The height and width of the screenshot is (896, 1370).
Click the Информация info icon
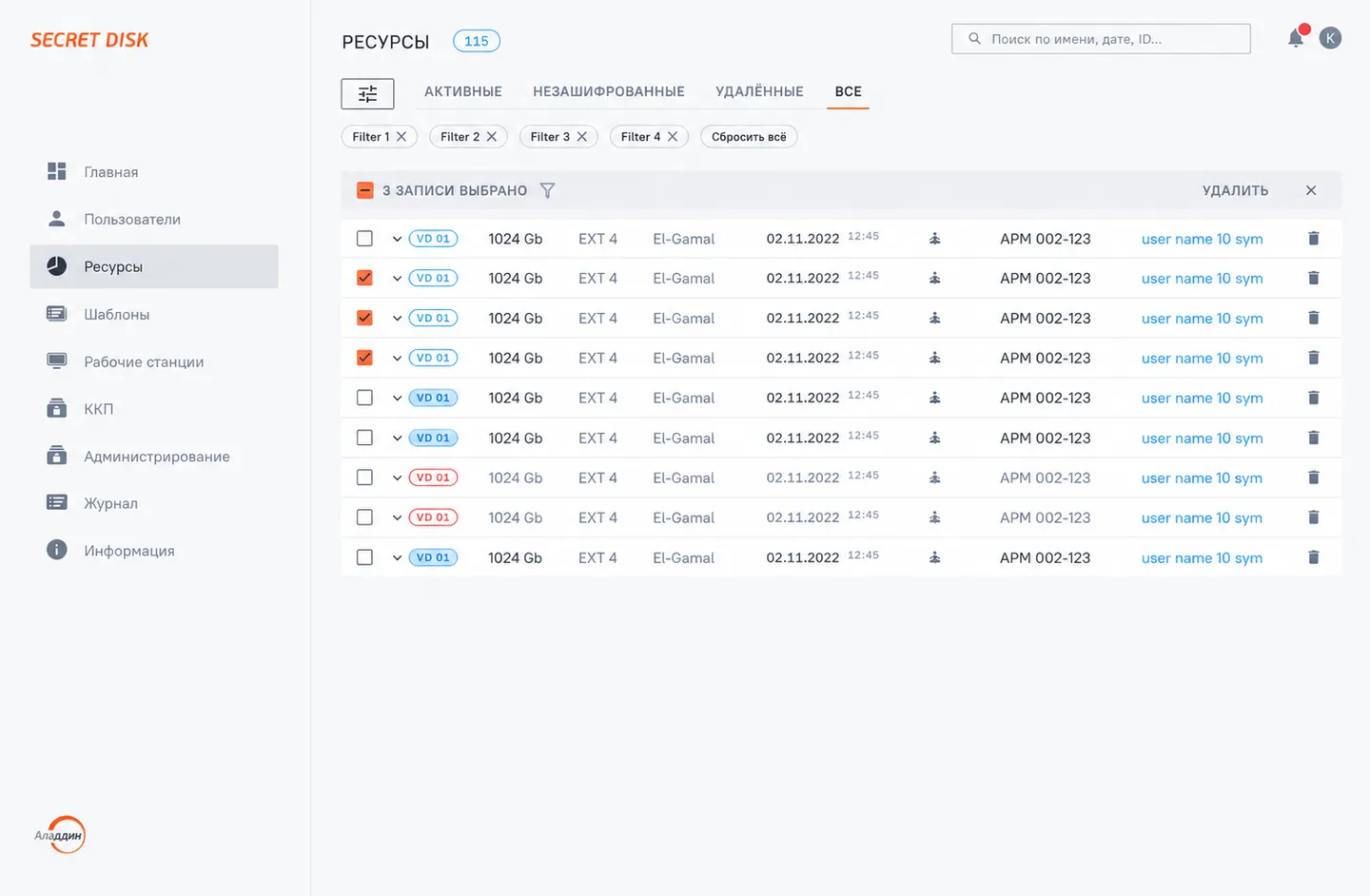coord(57,550)
